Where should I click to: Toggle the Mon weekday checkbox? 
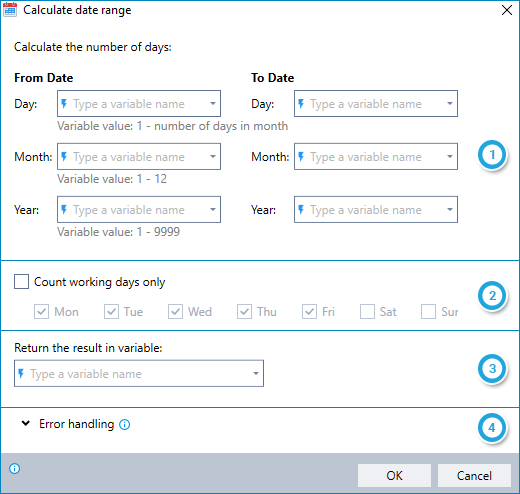coord(41,312)
